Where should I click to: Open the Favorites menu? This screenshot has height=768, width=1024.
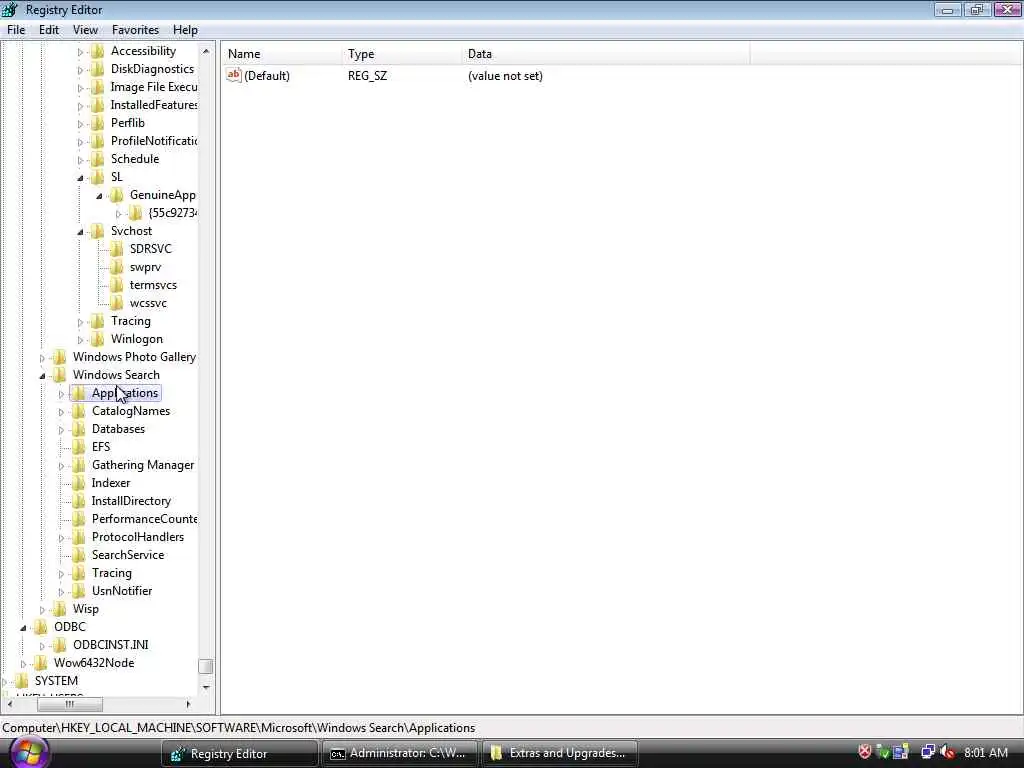point(135,30)
